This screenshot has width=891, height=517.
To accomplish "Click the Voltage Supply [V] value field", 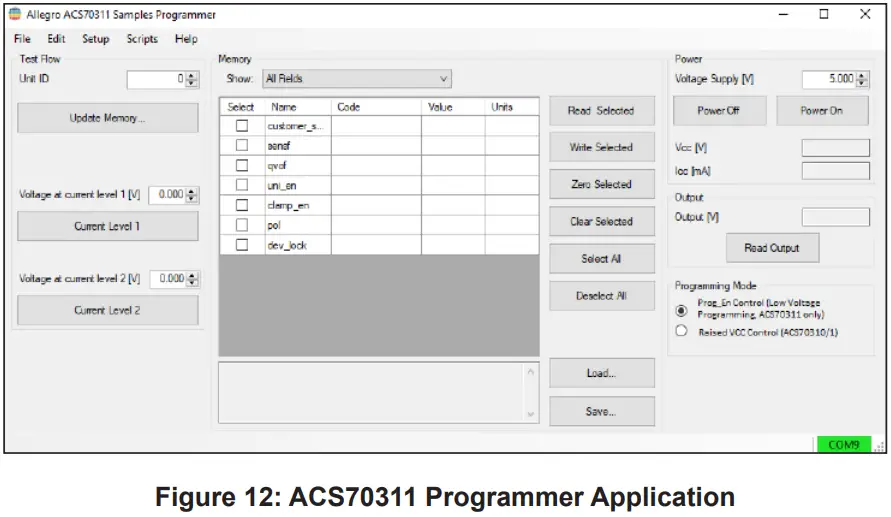I will pos(829,80).
